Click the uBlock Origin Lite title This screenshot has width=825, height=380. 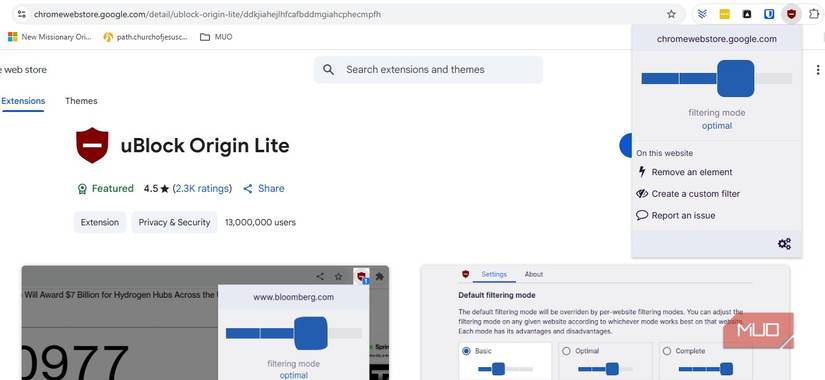coord(205,145)
